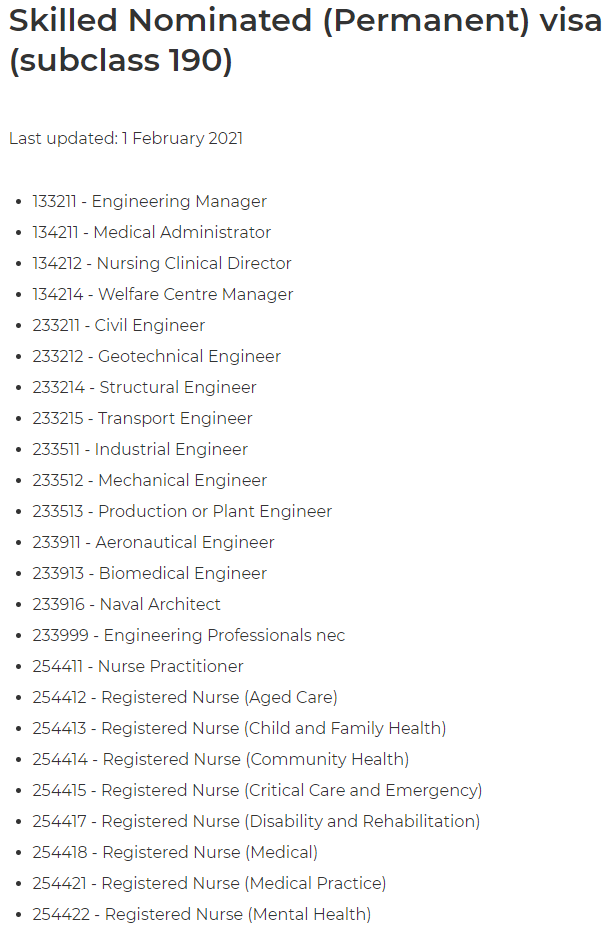Select the 233212 Geotechnical Engineer item

tap(157, 356)
